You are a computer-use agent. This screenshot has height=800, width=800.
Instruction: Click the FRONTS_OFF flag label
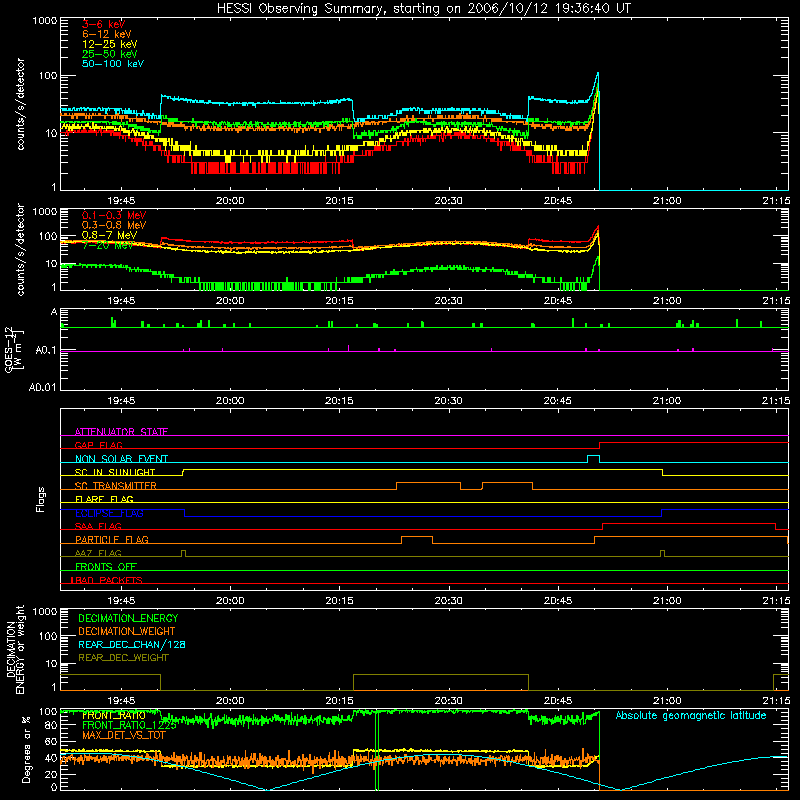[x=106, y=566]
